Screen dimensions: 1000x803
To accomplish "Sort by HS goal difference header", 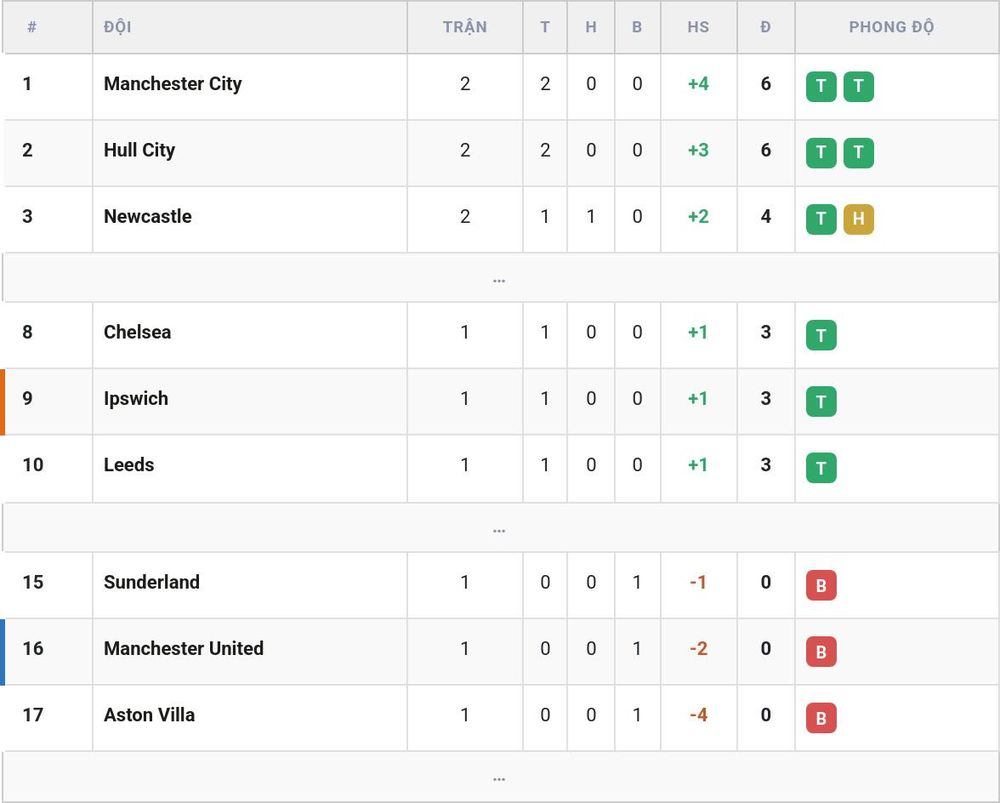I will coord(698,27).
